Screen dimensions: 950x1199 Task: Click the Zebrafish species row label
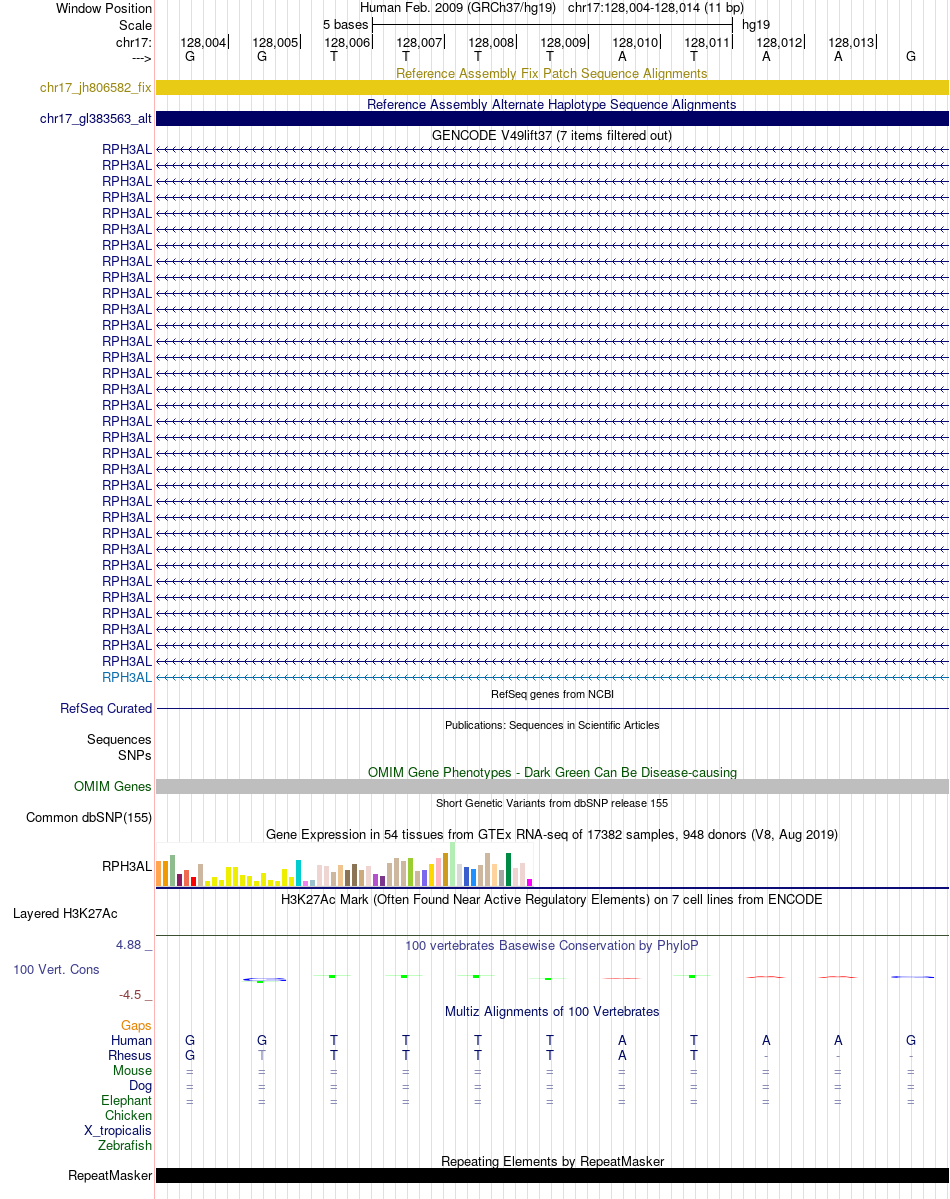(x=125, y=1145)
